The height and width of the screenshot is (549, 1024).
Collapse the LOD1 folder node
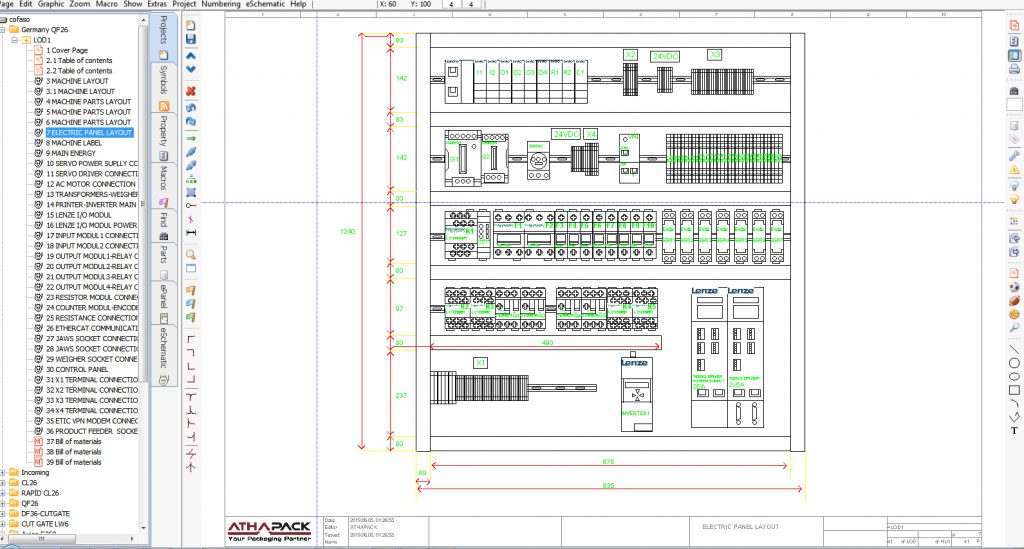click(15, 40)
